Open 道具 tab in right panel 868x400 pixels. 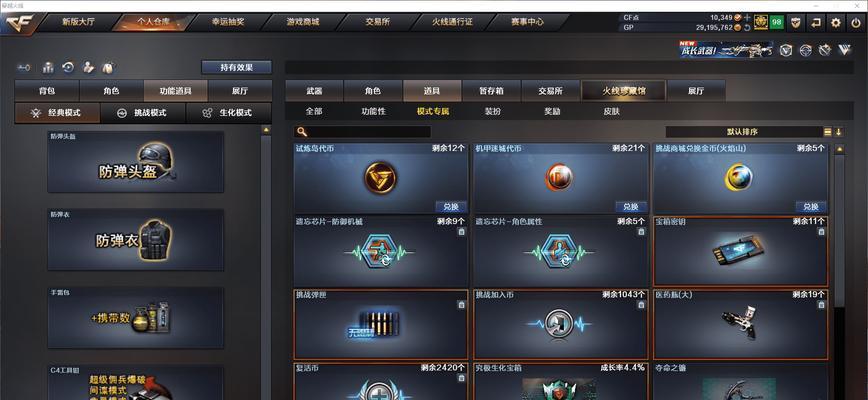tap(432, 91)
